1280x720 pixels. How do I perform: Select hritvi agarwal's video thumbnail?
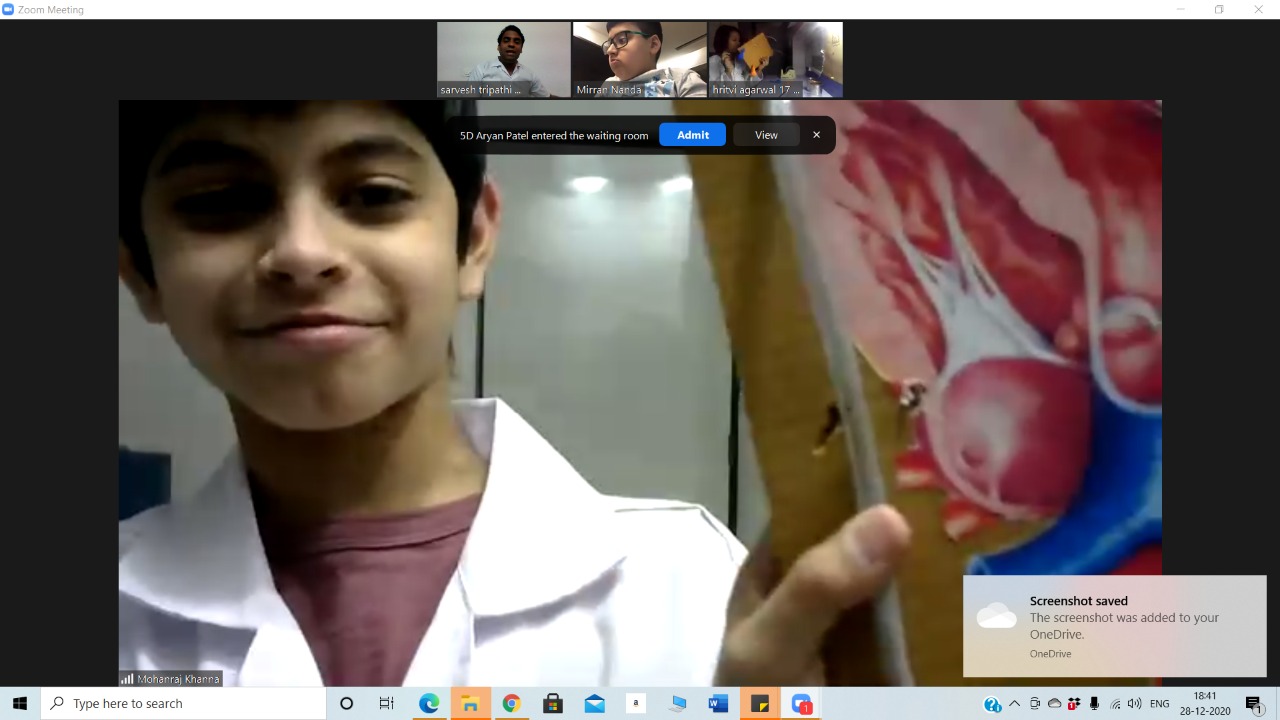776,59
